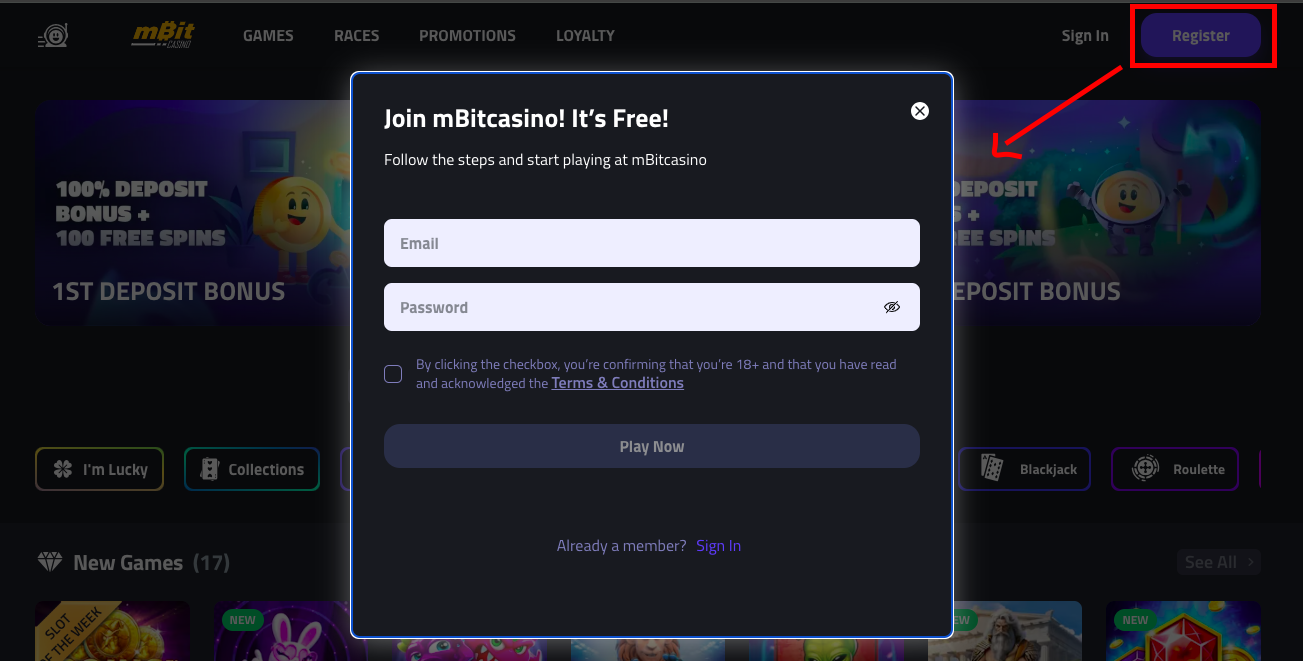The width and height of the screenshot is (1303, 661).
Task: Open the sidebar menu icon at top left
Action: pyautogui.click(x=52, y=36)
